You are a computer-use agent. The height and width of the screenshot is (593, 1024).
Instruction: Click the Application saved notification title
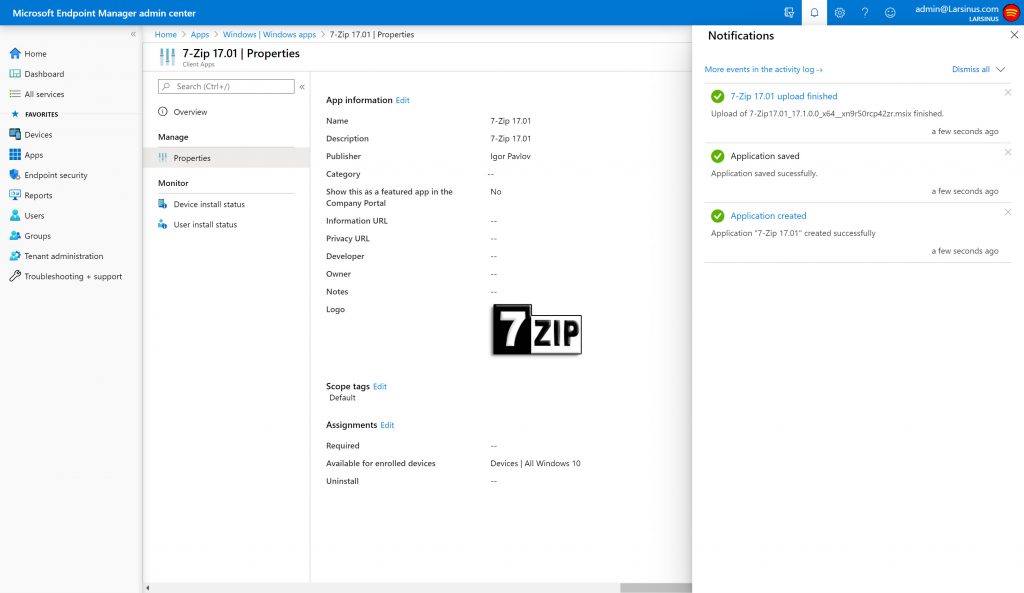coord(765,156)
